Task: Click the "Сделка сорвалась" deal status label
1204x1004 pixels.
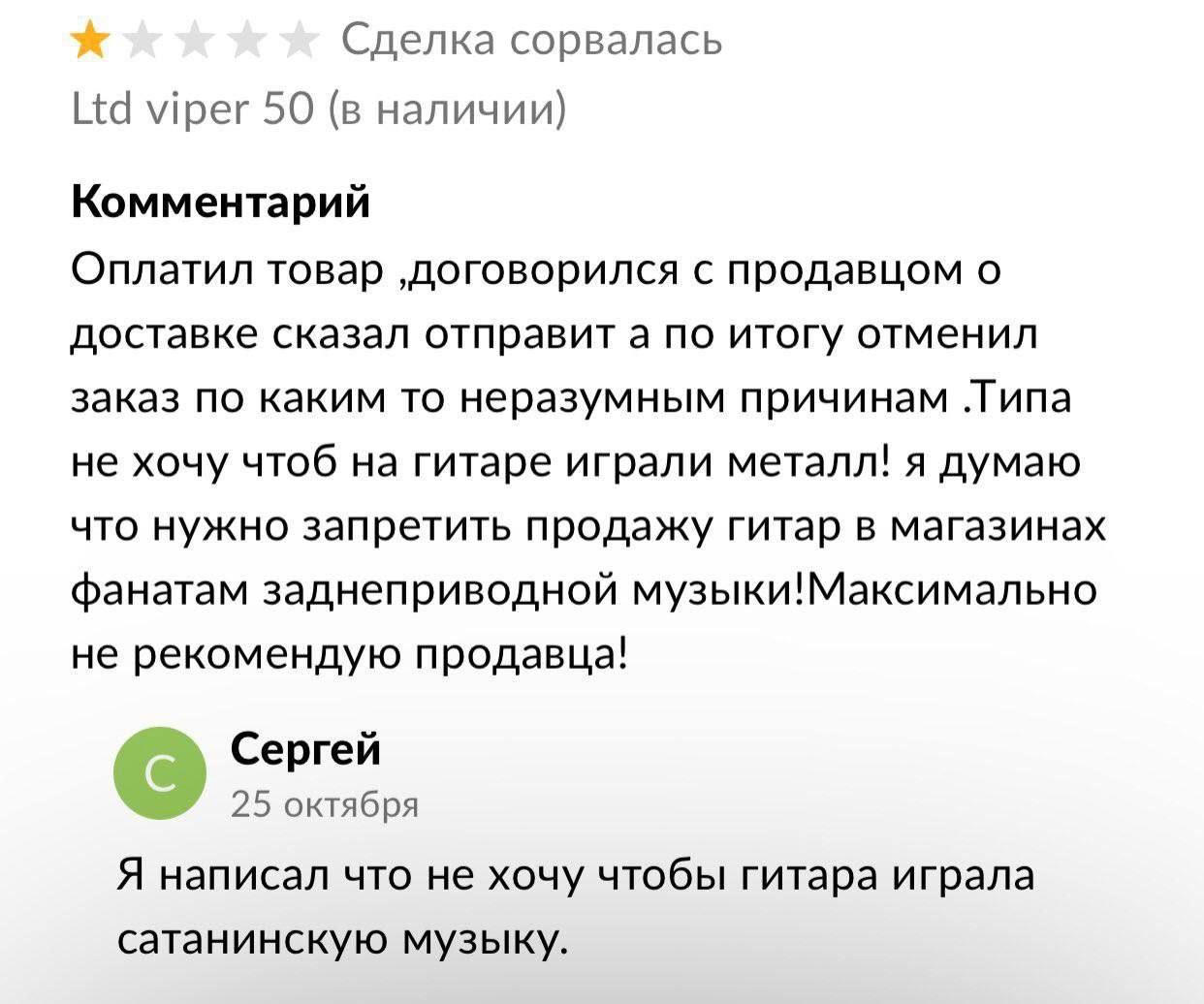Action: tap(532, 41)
